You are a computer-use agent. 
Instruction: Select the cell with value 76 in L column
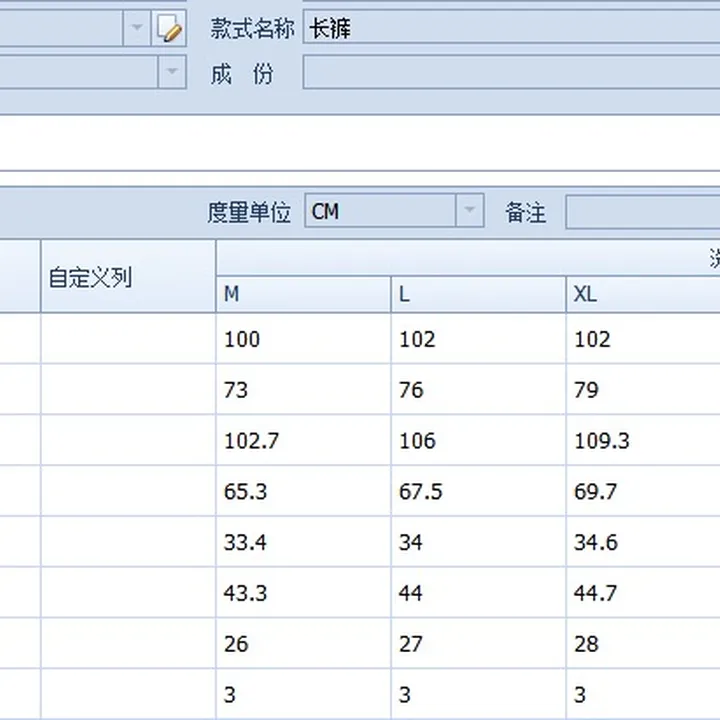[x=477, y=390]
